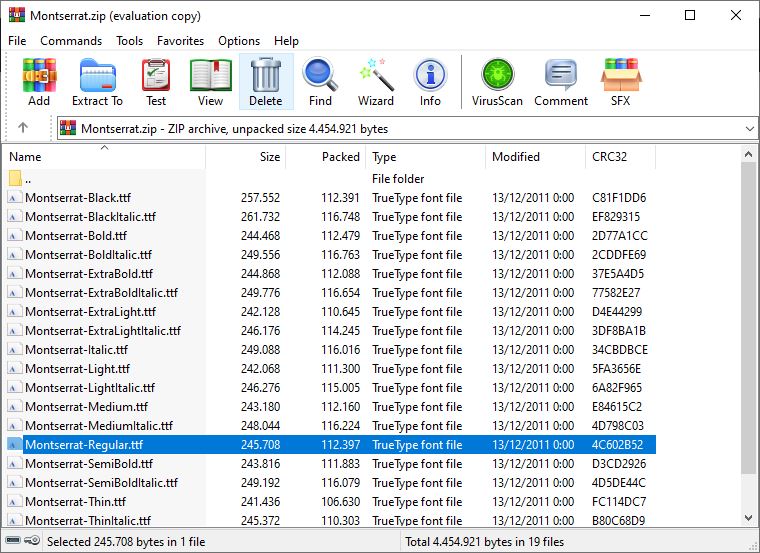Image resolution: width=760 pixels, height=553 pixels.
Task: Click file icon next to Montserrat-SemiBold.ttf
Action: (14, 463)
